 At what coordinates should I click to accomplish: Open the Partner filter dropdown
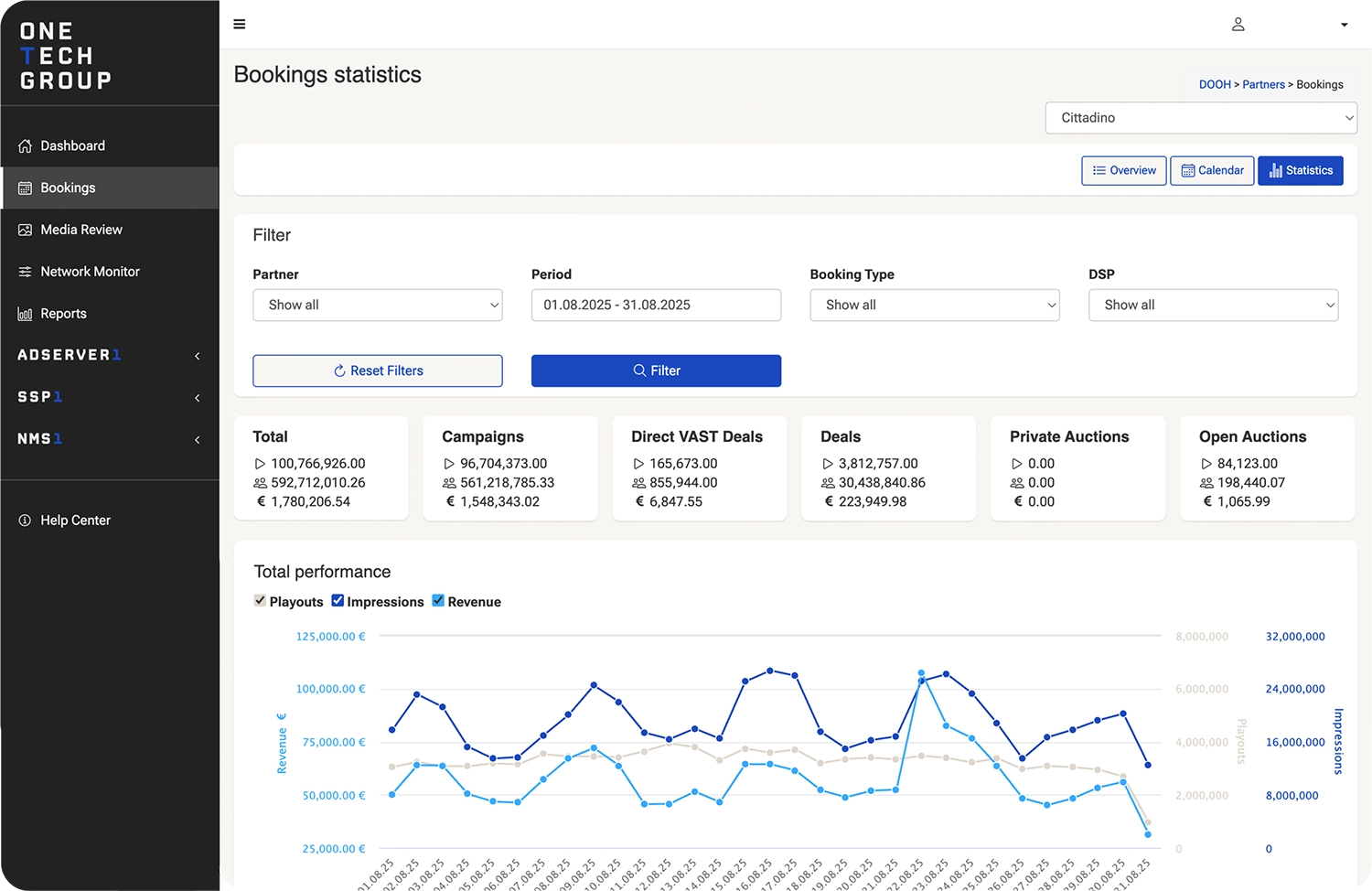tap(378, 306)
